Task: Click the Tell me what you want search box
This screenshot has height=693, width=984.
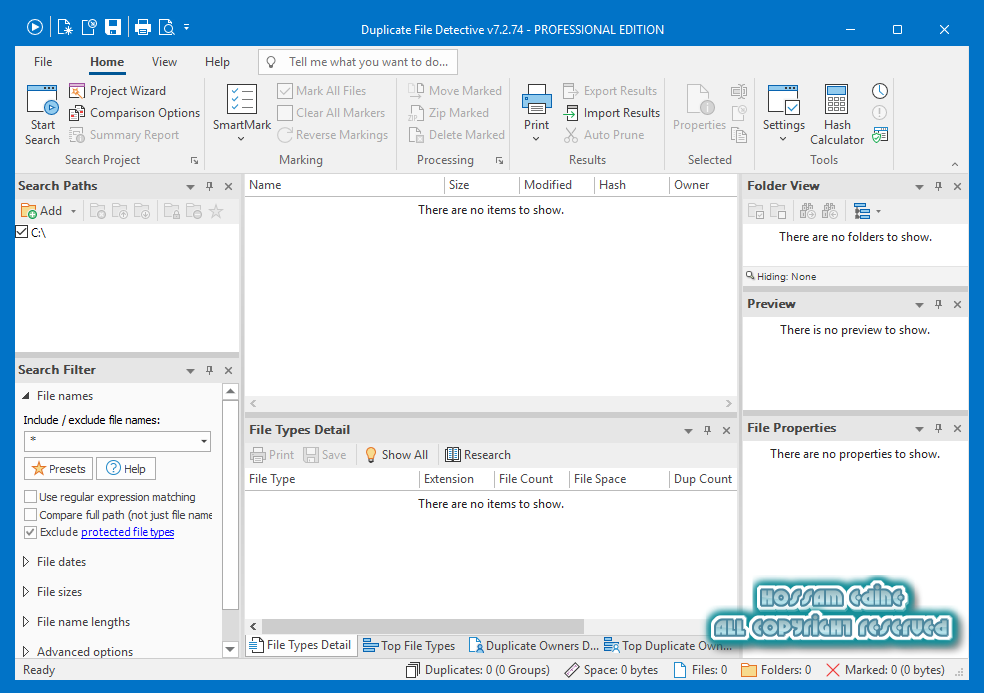Action: click(358, 62)
